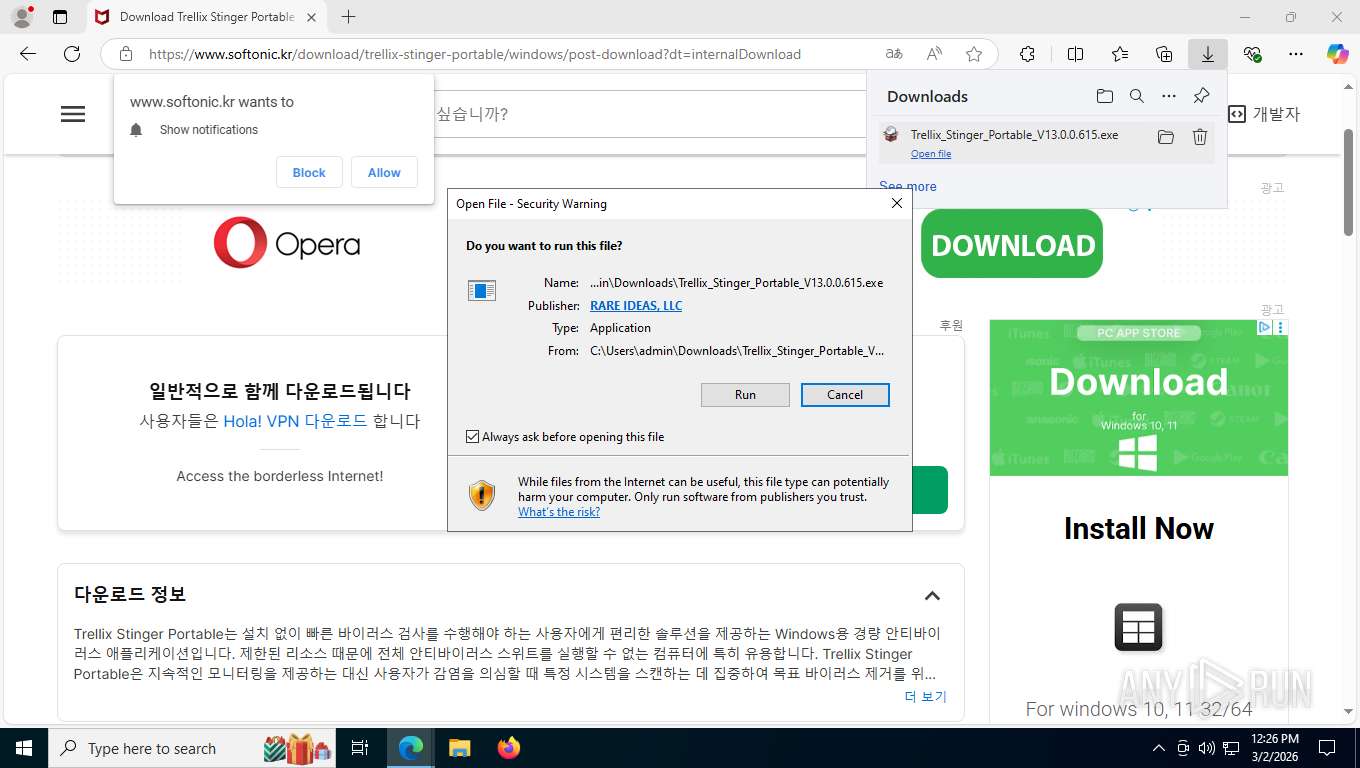
Task: Launch Firefox from the taskbar
Action: 509,748
